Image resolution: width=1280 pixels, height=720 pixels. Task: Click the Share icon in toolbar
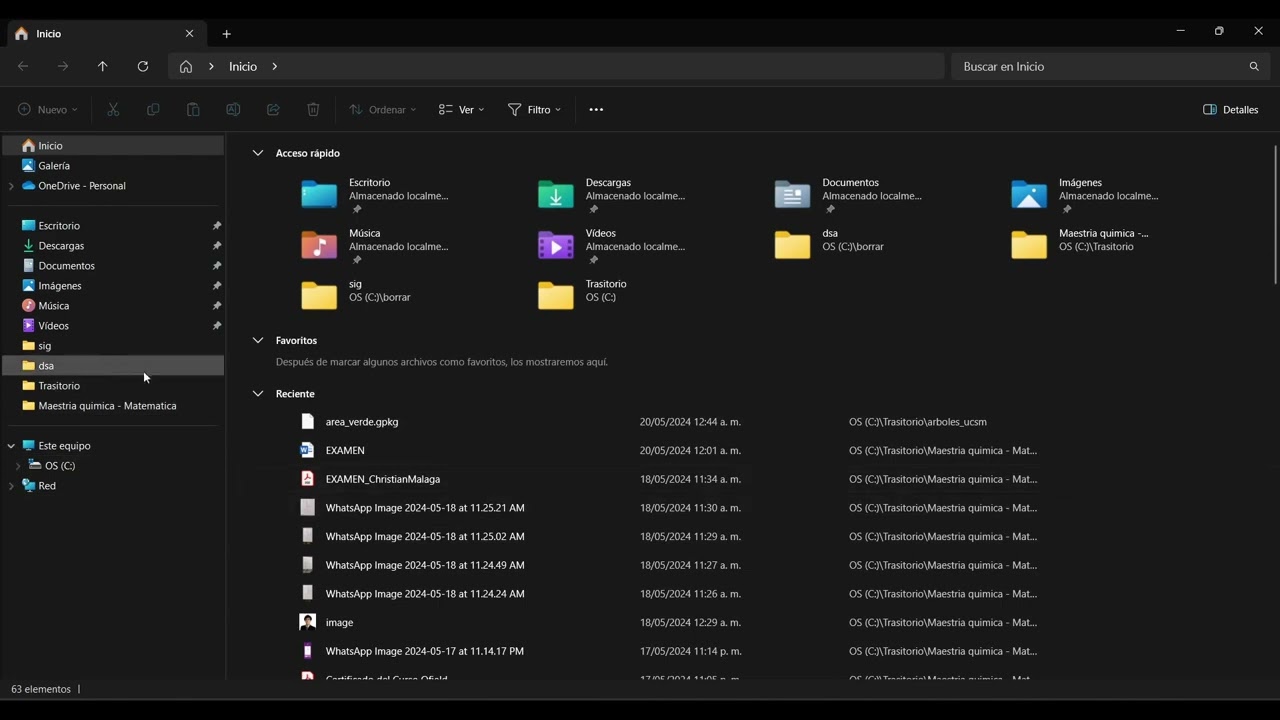coord(273,110)
